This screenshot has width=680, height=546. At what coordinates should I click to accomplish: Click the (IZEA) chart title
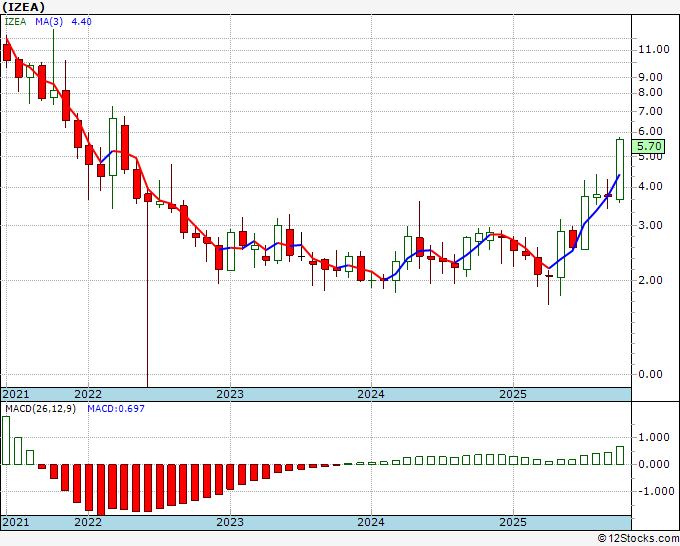tap(23, 7)
